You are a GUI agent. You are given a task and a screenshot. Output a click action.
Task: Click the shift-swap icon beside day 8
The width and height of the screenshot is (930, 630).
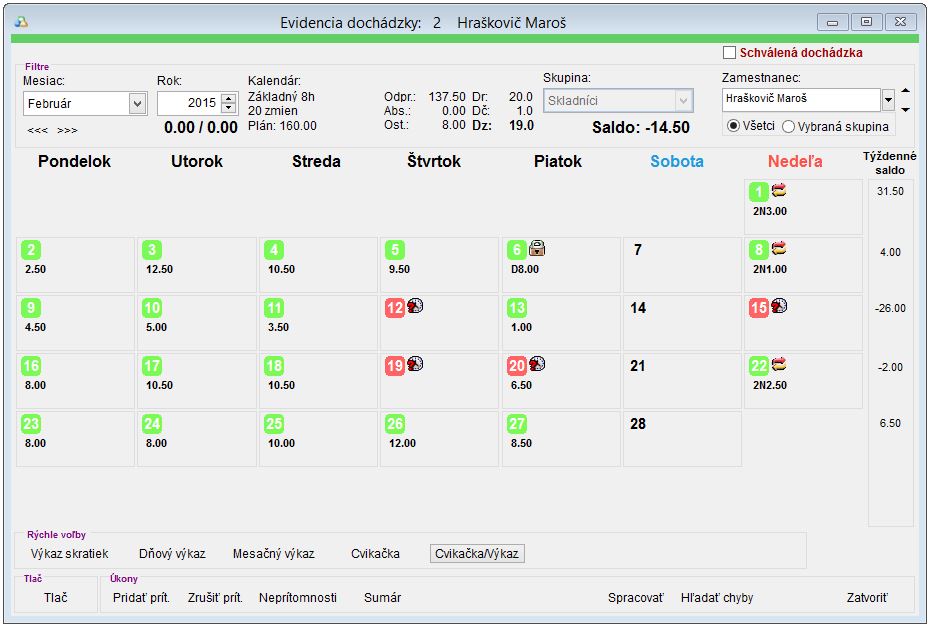point(779,248)
